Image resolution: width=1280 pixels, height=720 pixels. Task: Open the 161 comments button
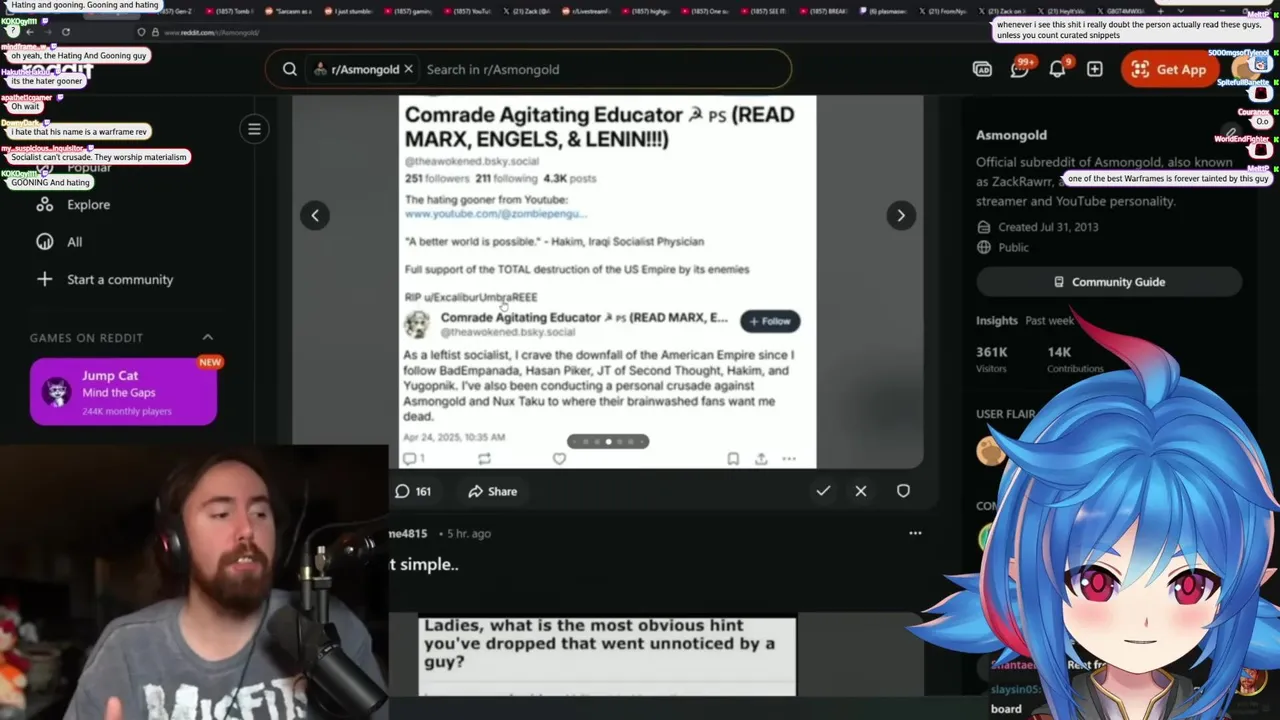(x=413, y=491)
